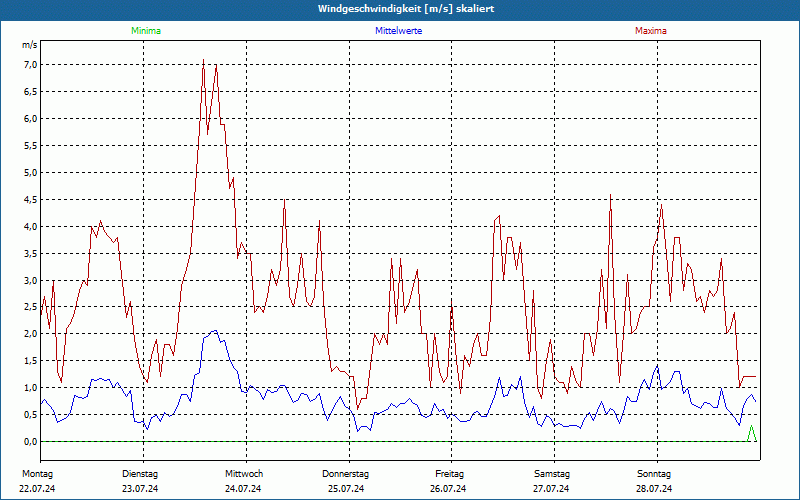Click the green minima spike at Sunday's end
This screenshot has width=800, height=500.
[751, 433]
